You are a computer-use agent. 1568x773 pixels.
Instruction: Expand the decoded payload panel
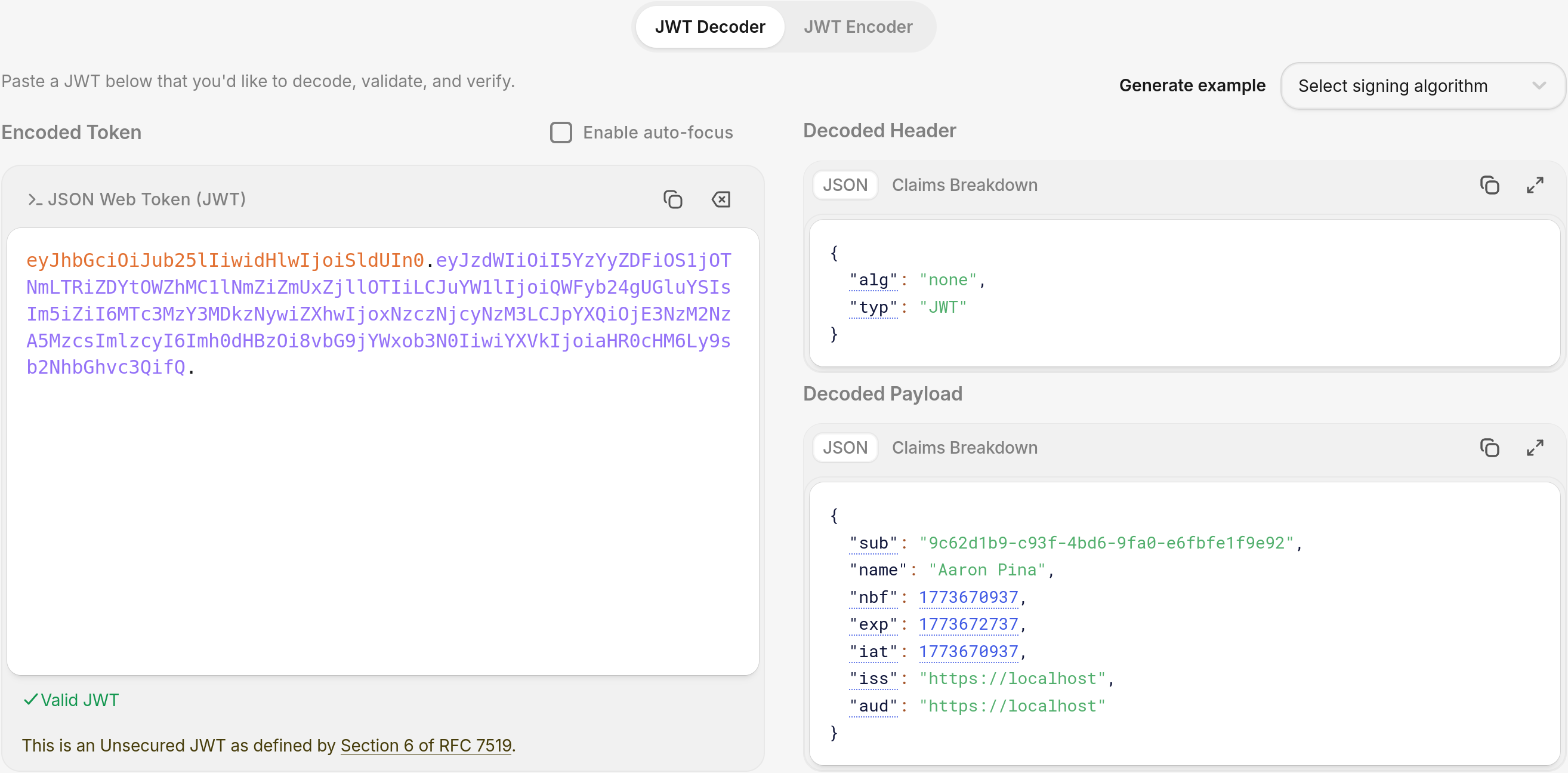[x=1535, y=448]
